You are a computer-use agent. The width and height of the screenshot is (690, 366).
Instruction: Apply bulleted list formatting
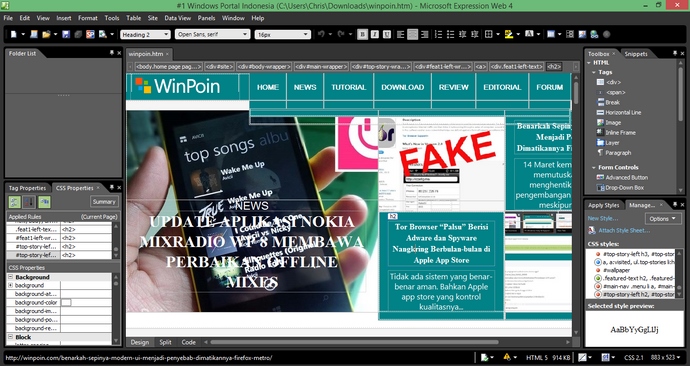(451, 34)
